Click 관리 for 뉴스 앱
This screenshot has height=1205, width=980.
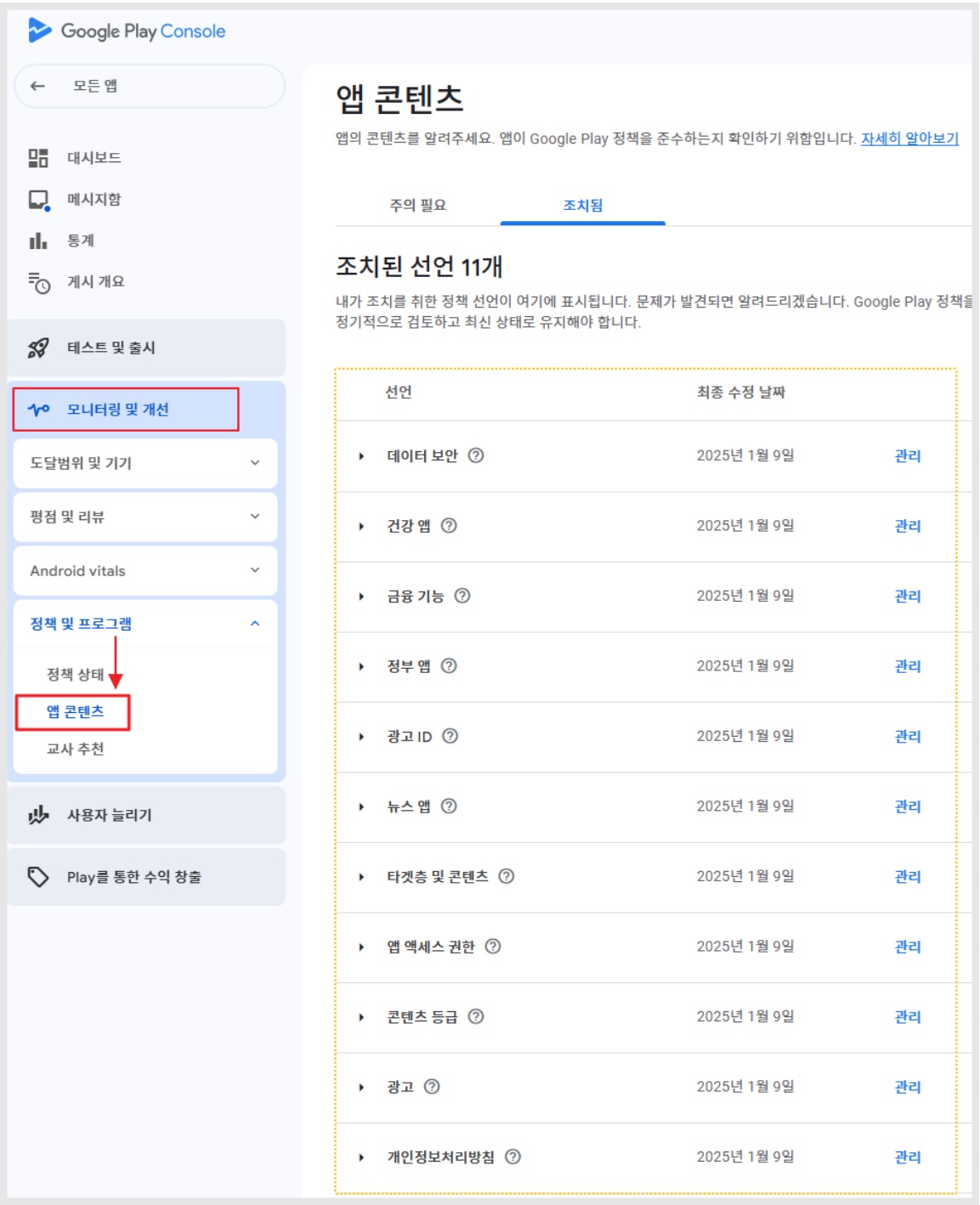(908, 806)
